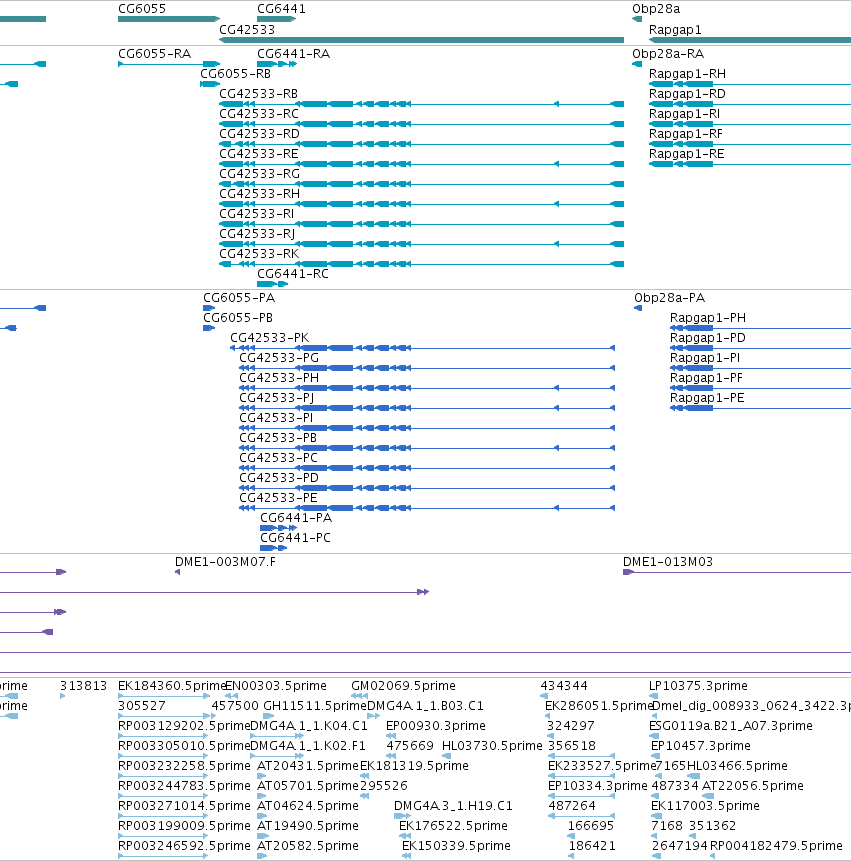851x861 pixels.
Task: Select transcript CG42533-RH label
Action: 259,194
